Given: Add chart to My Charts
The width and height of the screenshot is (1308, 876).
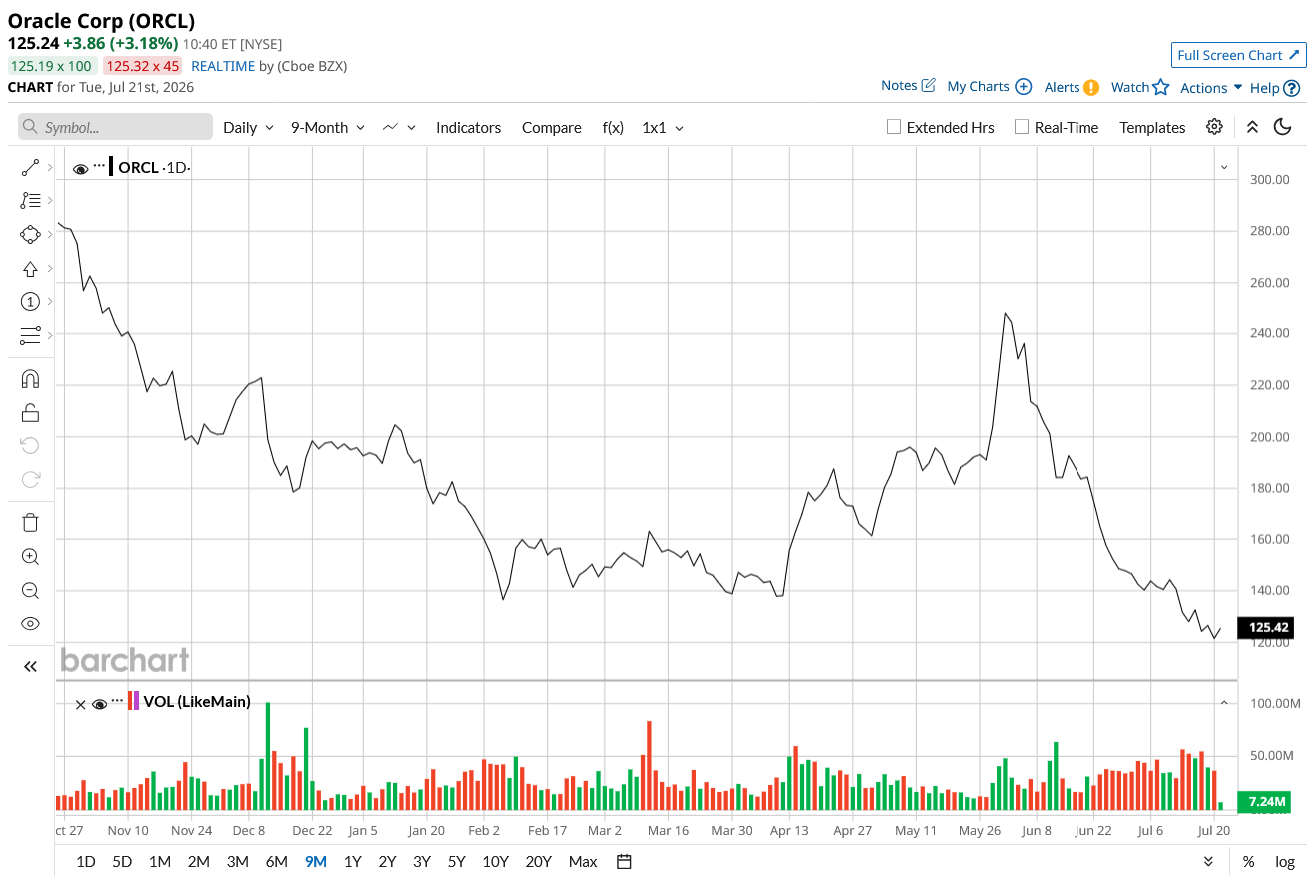Looking at the screenshot, I should click(x=989, y=87).
